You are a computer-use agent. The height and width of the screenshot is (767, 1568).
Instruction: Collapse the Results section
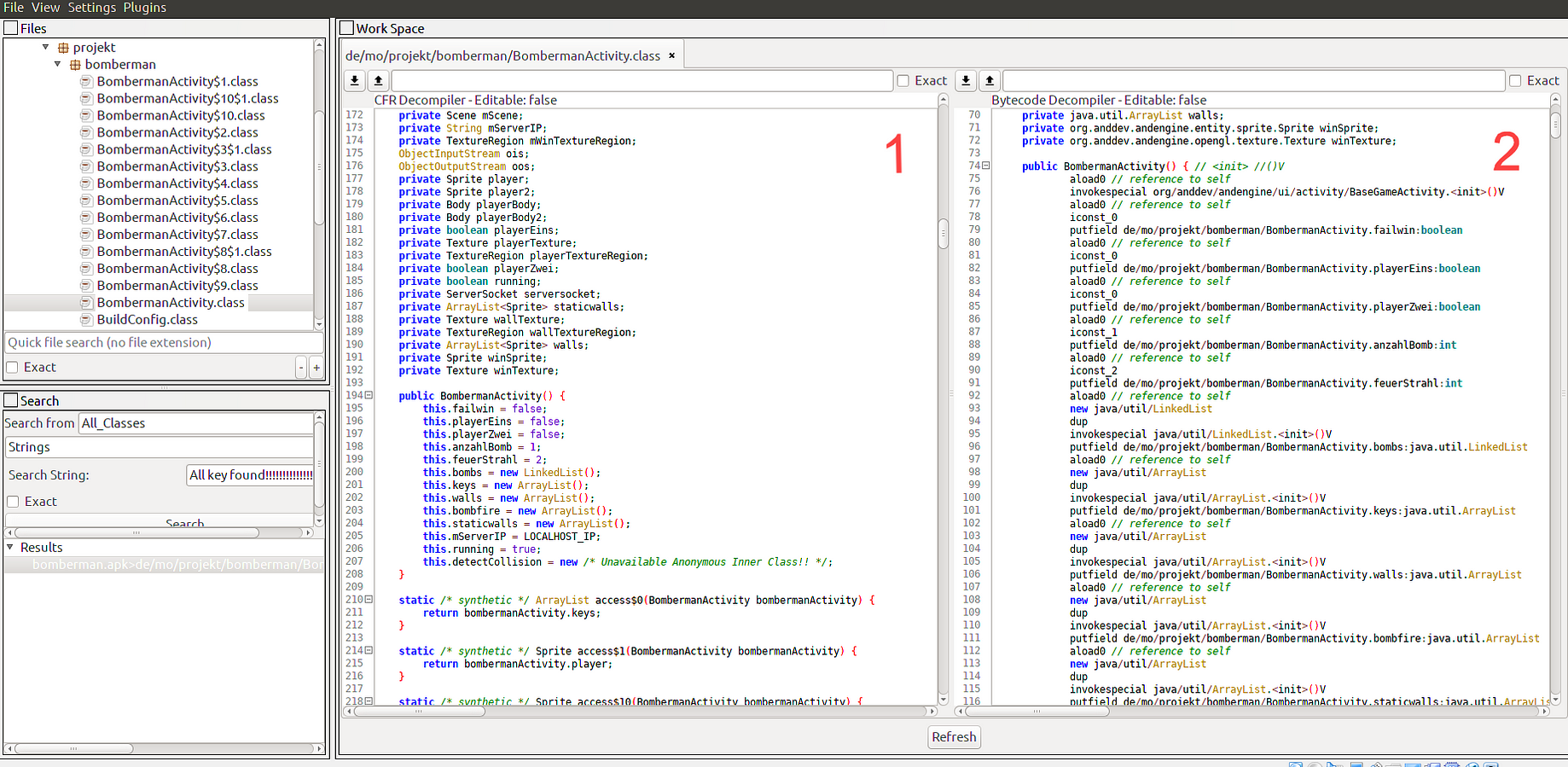click(10, 548)
